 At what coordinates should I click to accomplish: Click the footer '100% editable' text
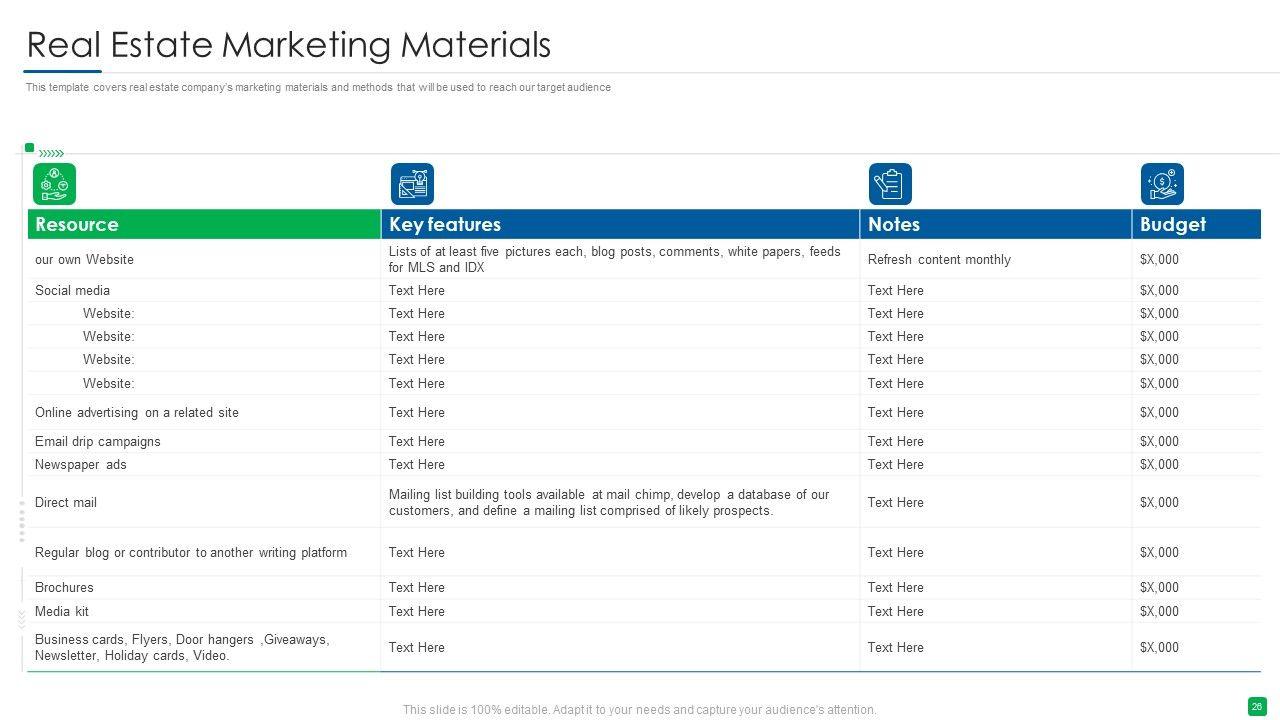(x=639, y=710)
